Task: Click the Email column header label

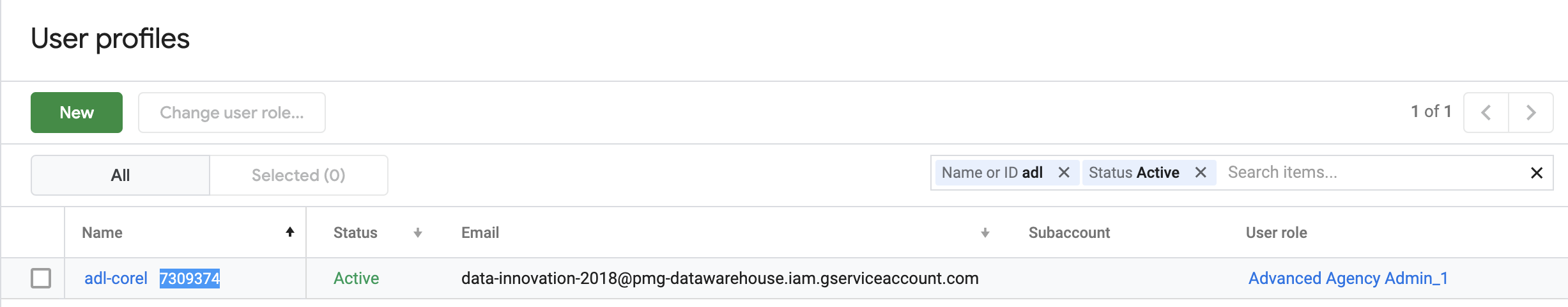Action: point(480,233)
